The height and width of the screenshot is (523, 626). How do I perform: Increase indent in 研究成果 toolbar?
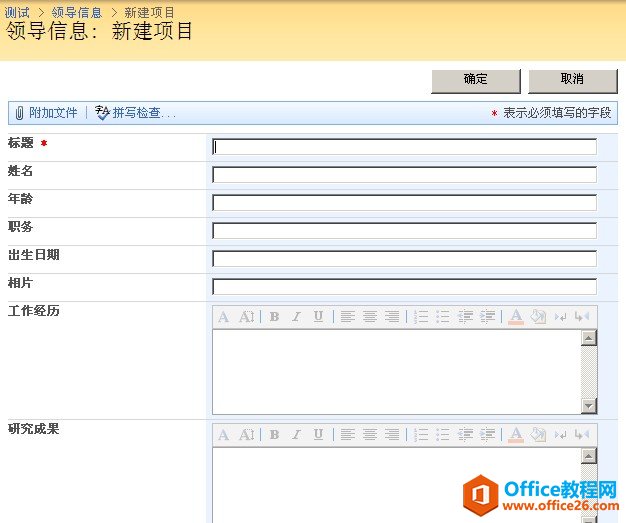point(487,435)
